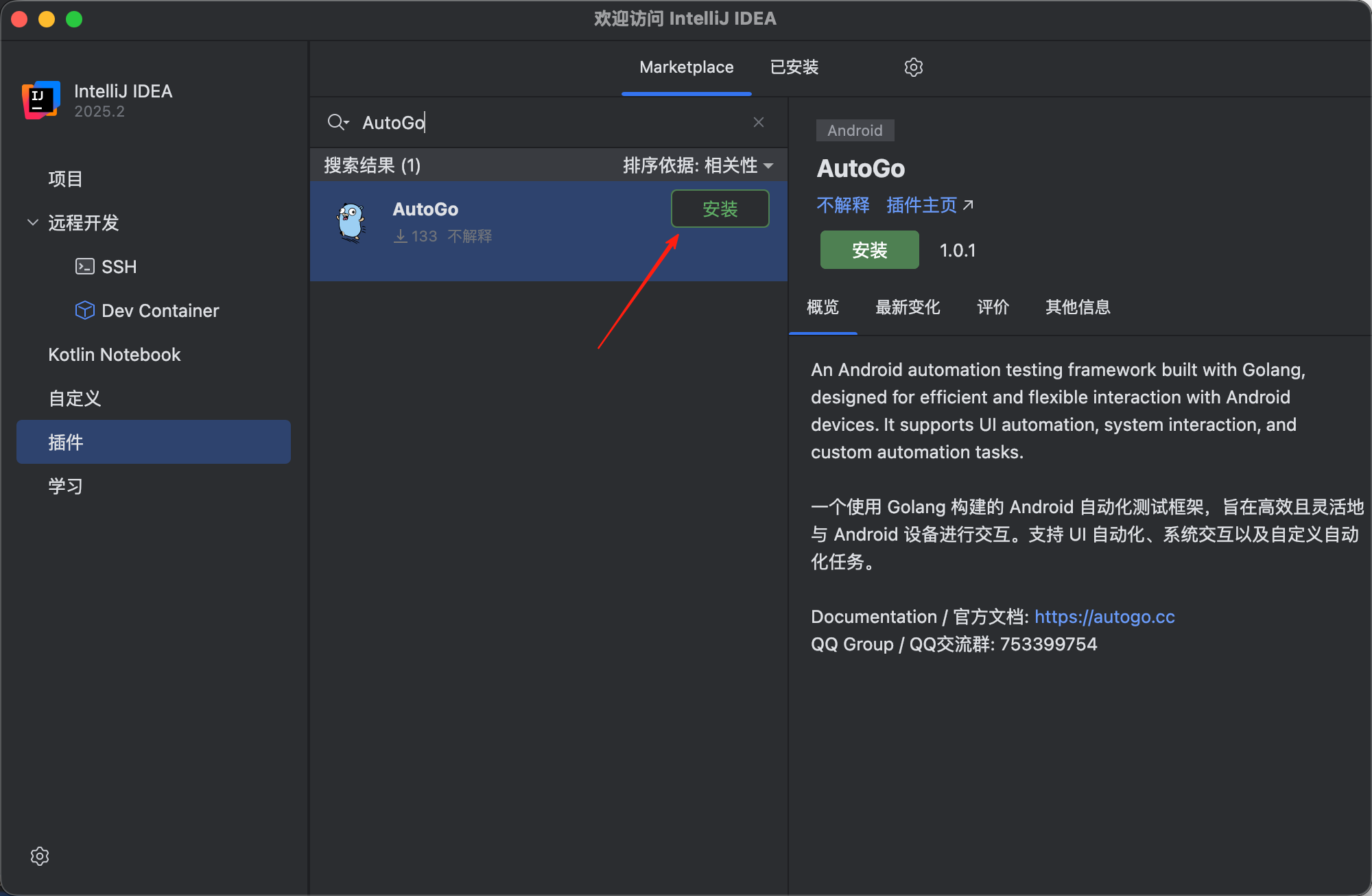The image size is (1372, 896).
Task: Open the 排序依据: 相关性 sort dropdown
Action: (698, 165)
